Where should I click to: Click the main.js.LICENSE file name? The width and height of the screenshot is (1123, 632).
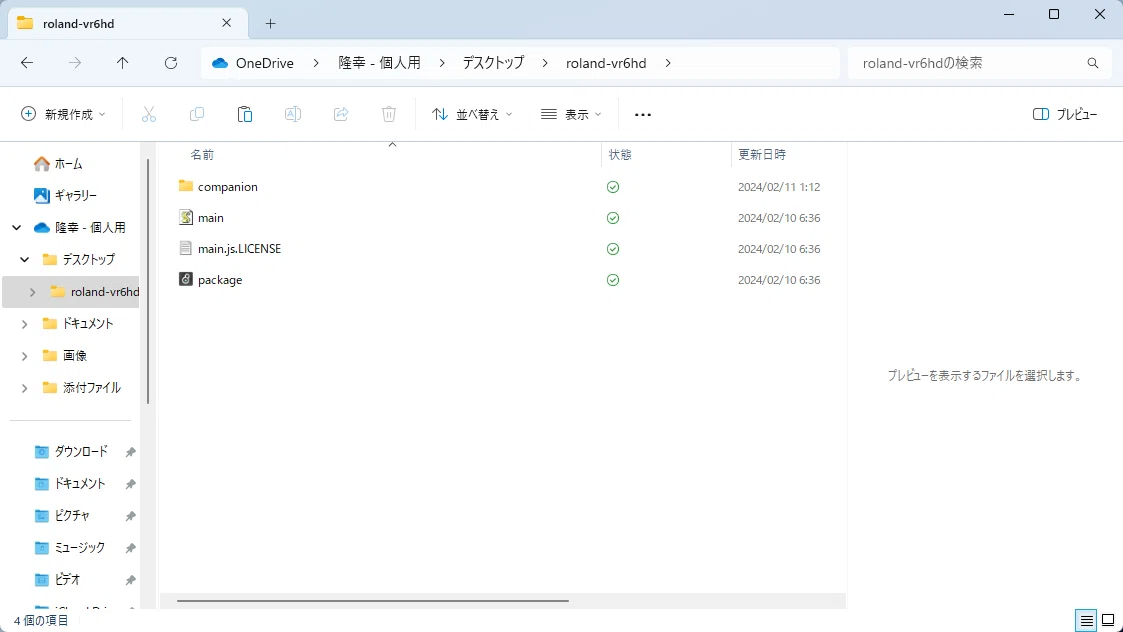[239, 249]
